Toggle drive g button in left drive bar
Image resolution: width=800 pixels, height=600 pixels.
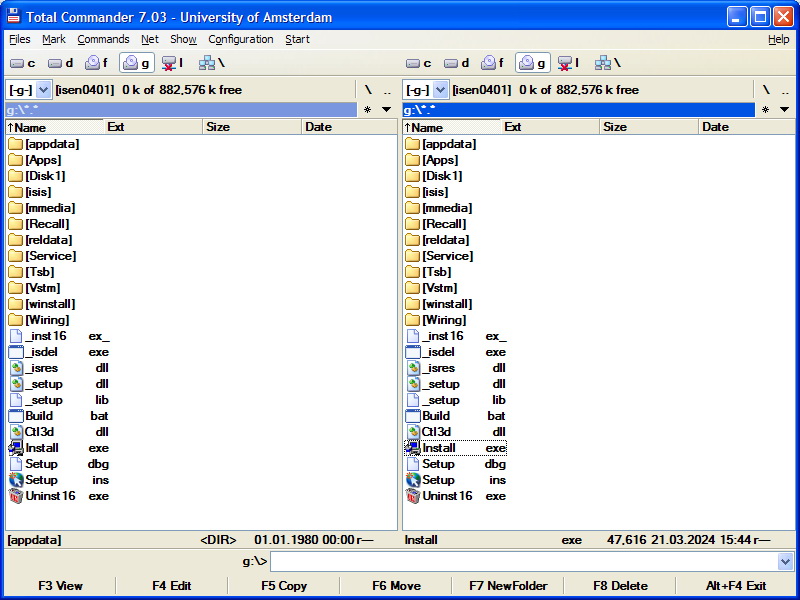click(x=136, y=63)
